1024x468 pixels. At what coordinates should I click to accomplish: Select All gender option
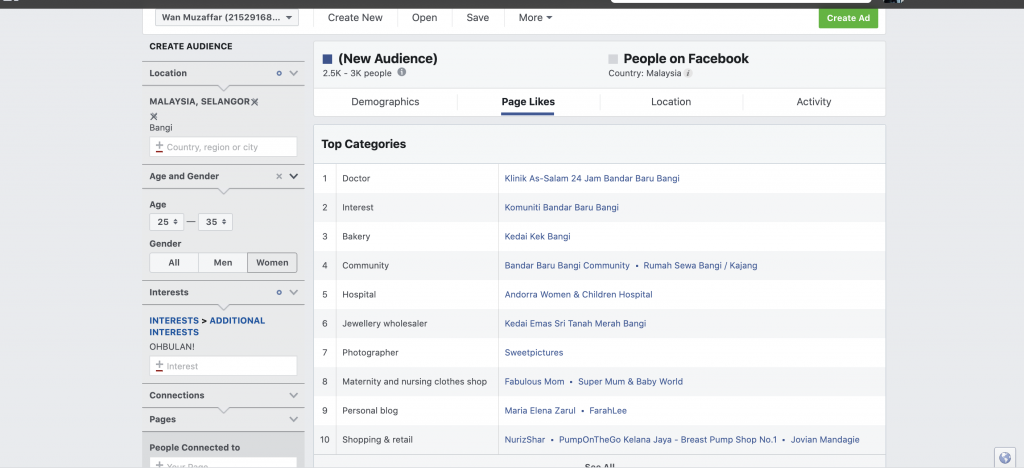174,262
